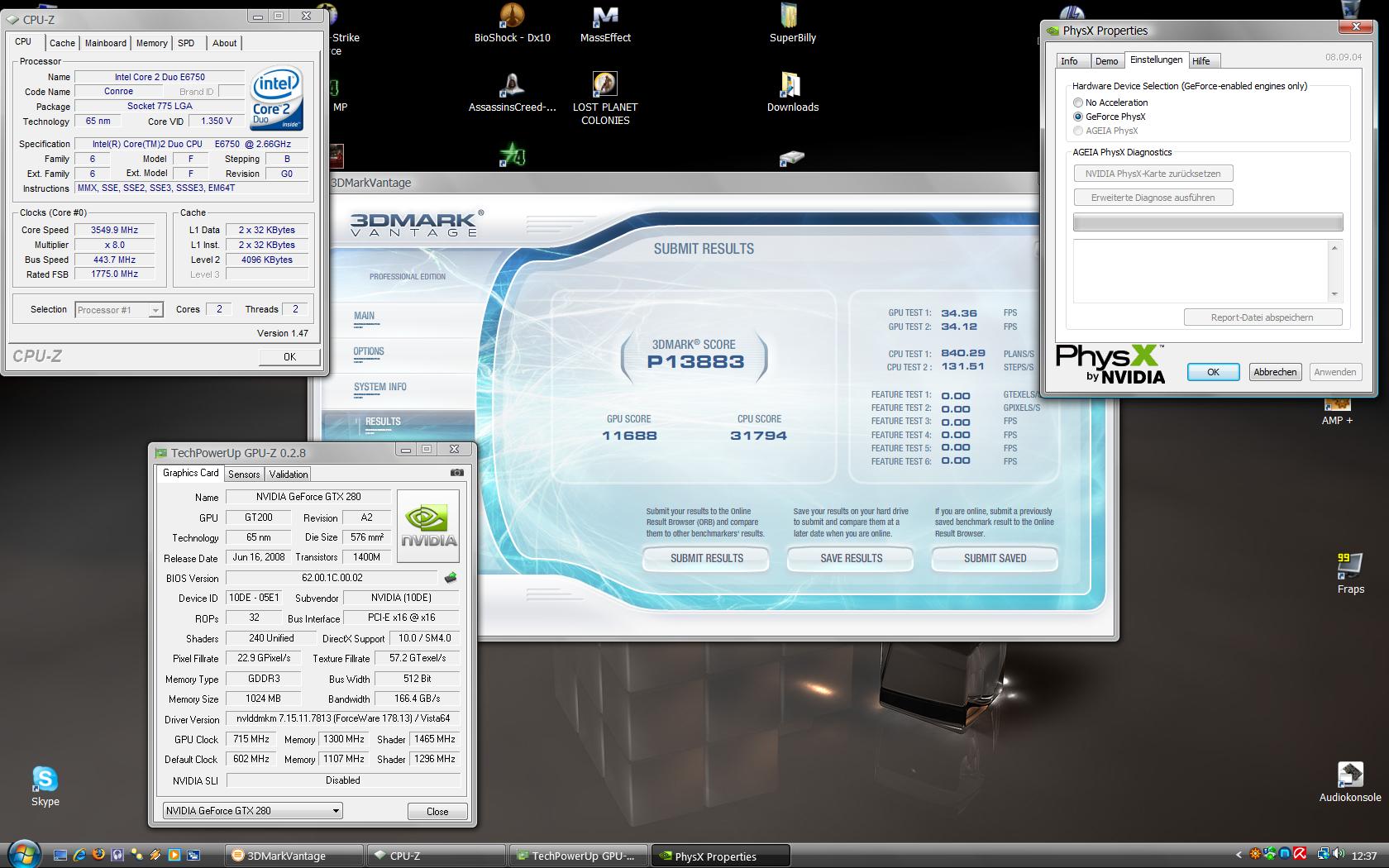Select the No Acceleration radio option
The height and width of the screenshot is (868, 1389).
1110,103
